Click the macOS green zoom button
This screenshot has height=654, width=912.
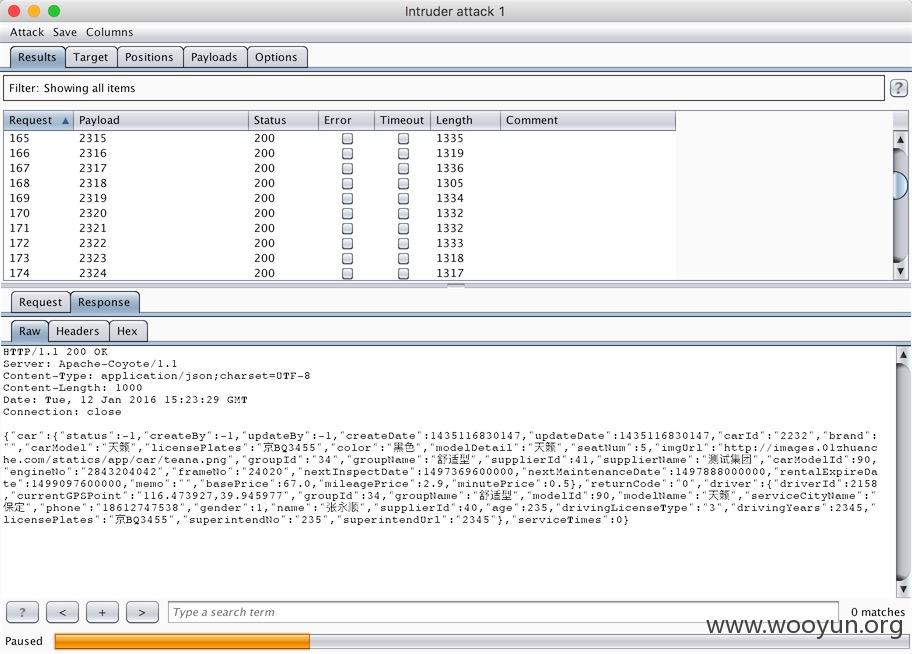coord(54,11)
